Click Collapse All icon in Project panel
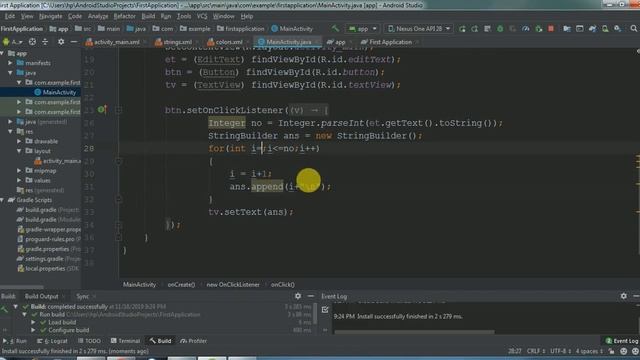Image resolution: width=640 pixels, height=360 pixels. [x=45, y=42]
